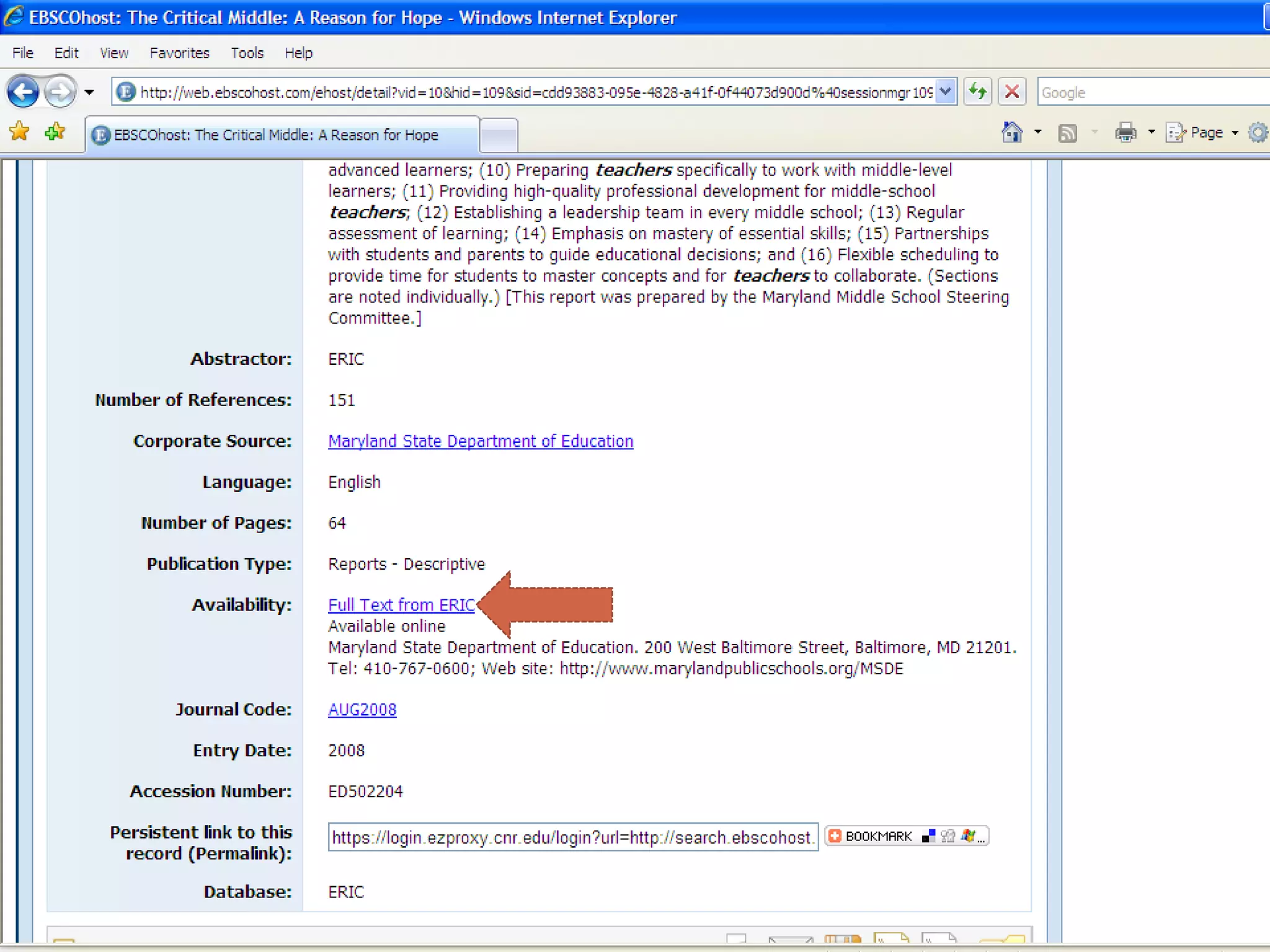Follow Maryland State Department of Education link

click(x=480, y=441)
